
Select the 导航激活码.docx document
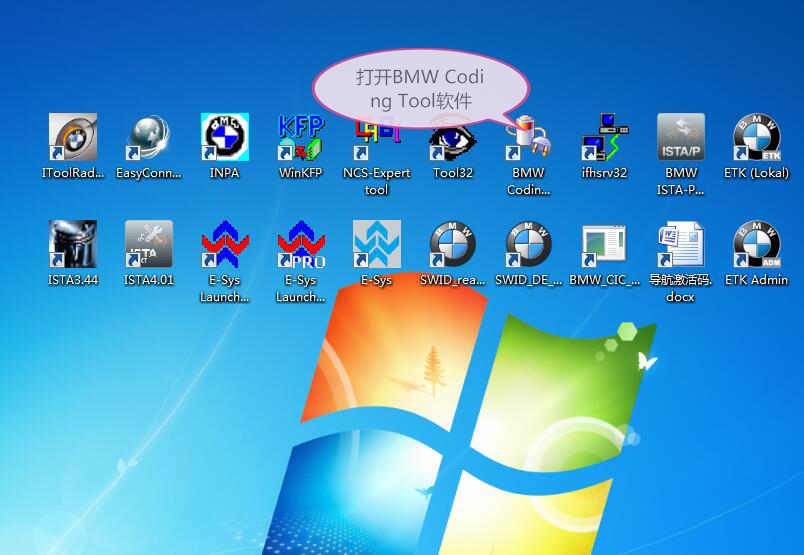(681, 245)
